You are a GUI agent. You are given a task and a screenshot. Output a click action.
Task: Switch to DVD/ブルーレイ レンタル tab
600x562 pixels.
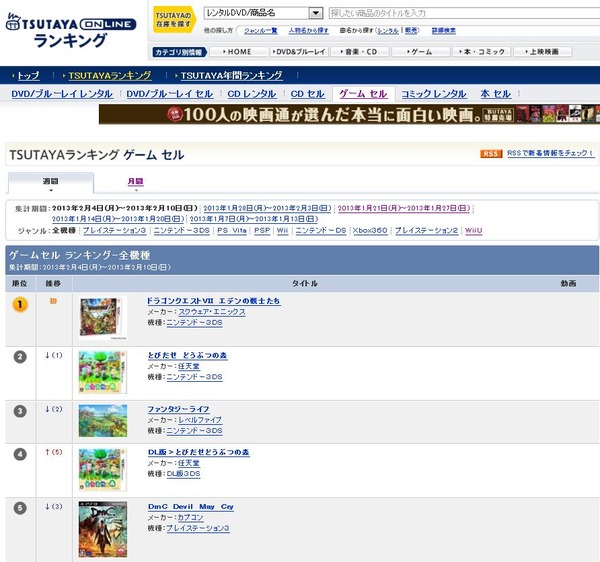click(x=62, y=94)
